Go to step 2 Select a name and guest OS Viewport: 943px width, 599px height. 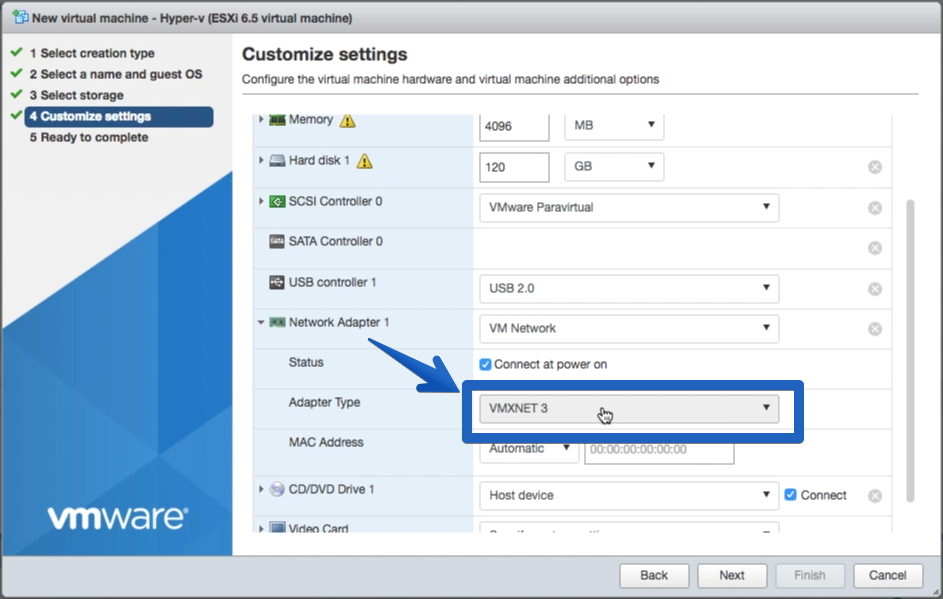(116, 74)
